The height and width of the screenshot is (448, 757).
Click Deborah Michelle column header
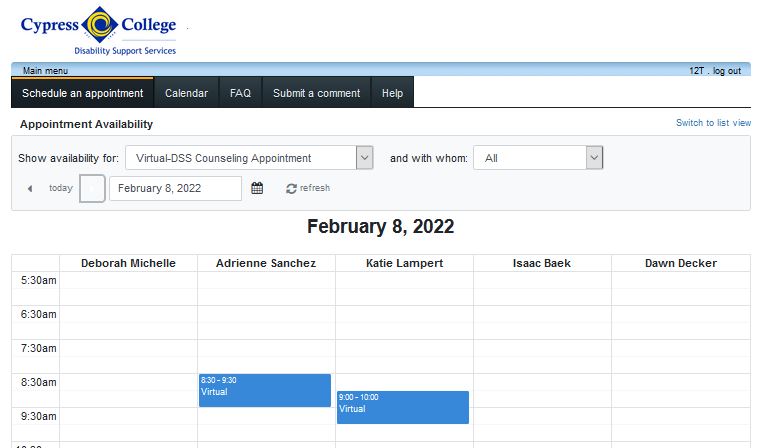point(128,263)
